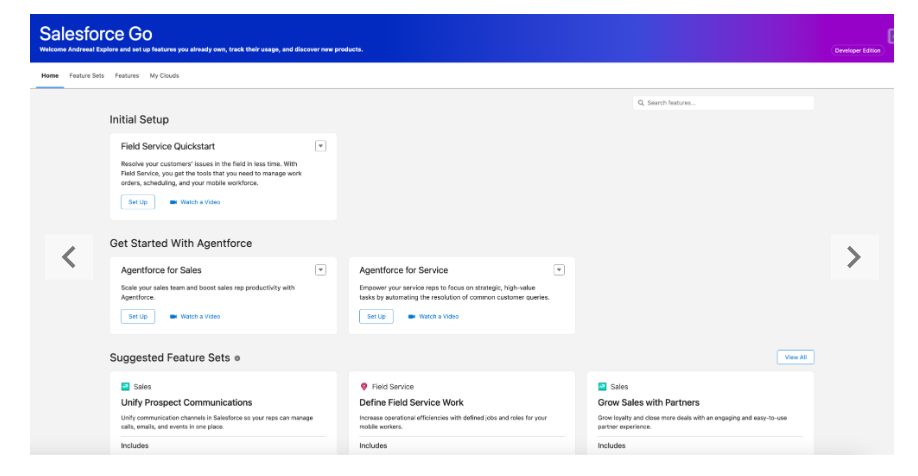Screen dimensions: 918x476
Task: Click the Salesforce Go title
Action: (96, 33)
